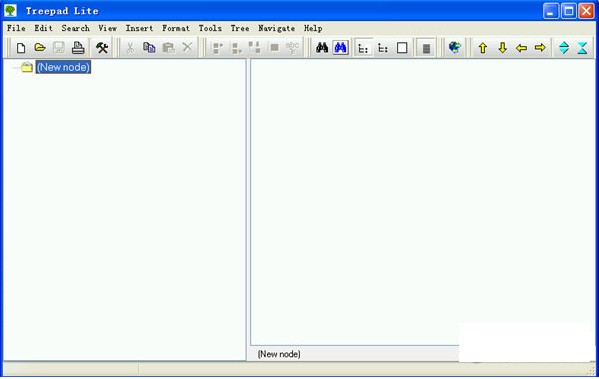This screenshot has width=599, height=379.
Task: Click the Cut scissors icon
Action: coord(130,48)
